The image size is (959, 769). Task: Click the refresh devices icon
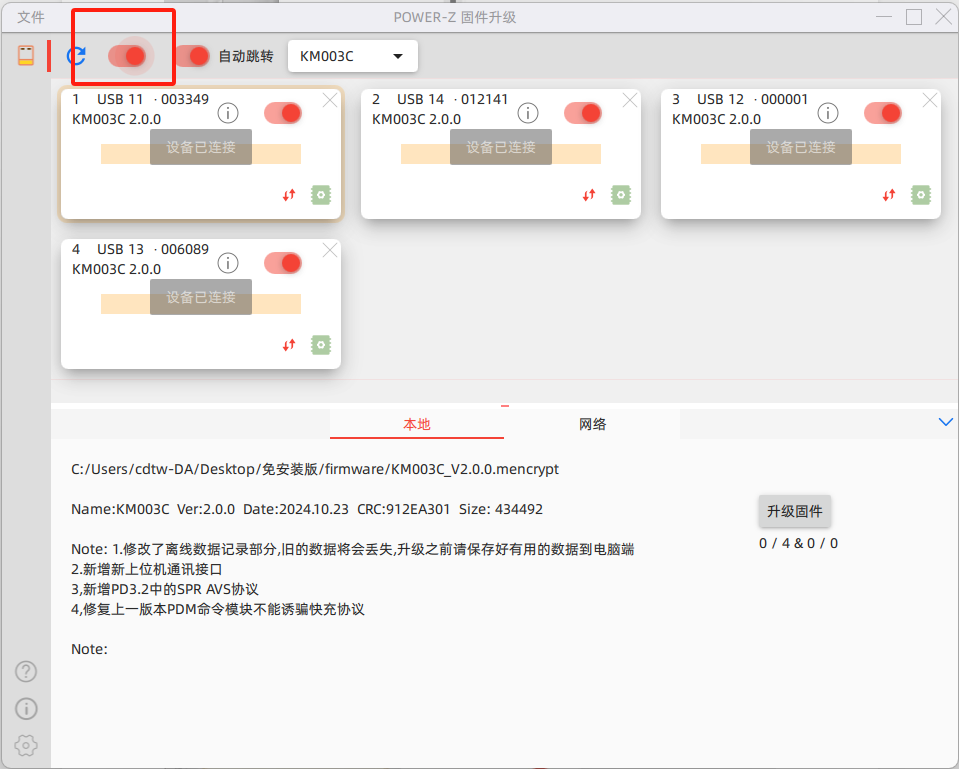[74, 56]
